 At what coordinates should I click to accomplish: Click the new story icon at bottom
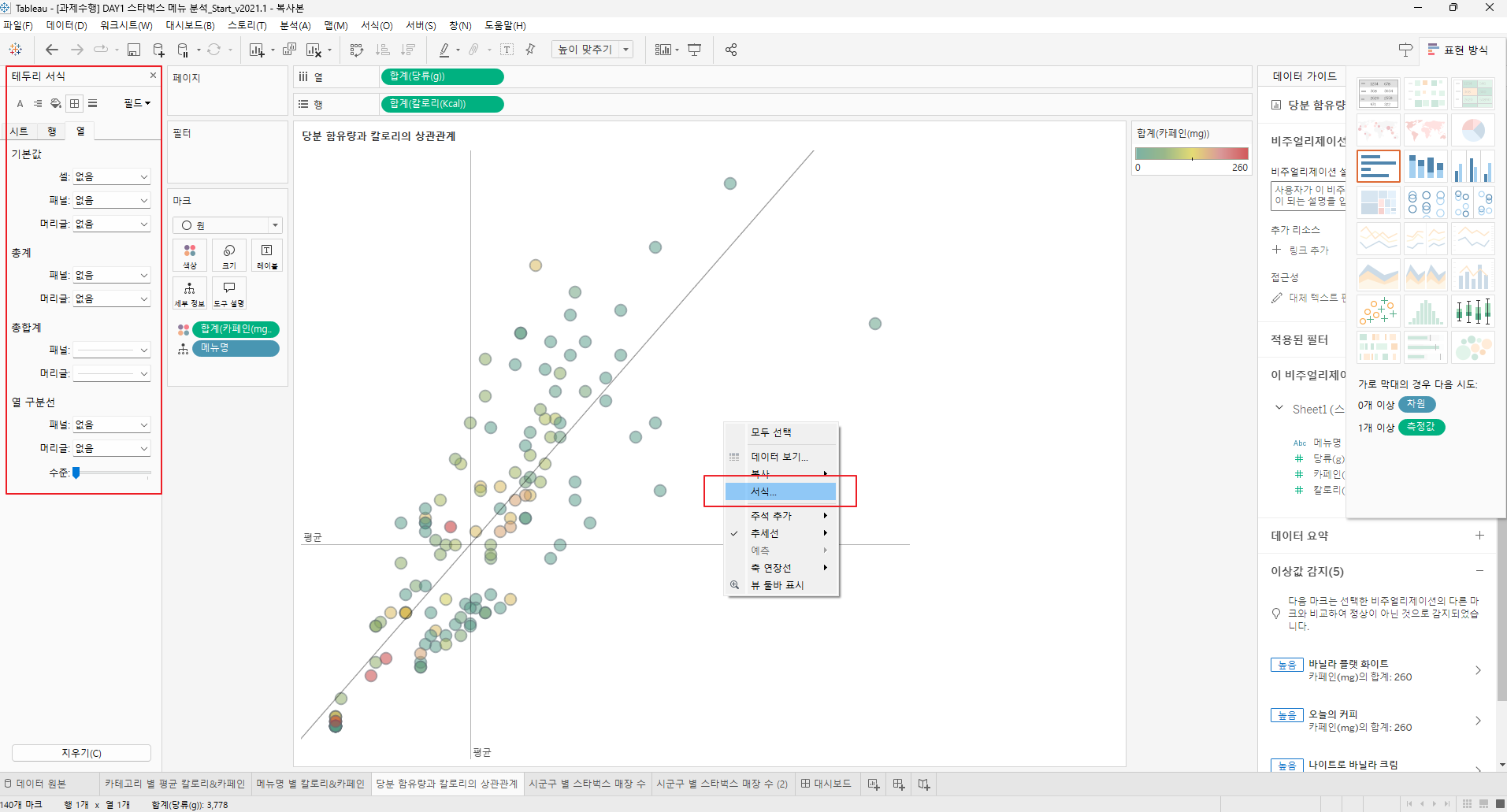point(924,784)
